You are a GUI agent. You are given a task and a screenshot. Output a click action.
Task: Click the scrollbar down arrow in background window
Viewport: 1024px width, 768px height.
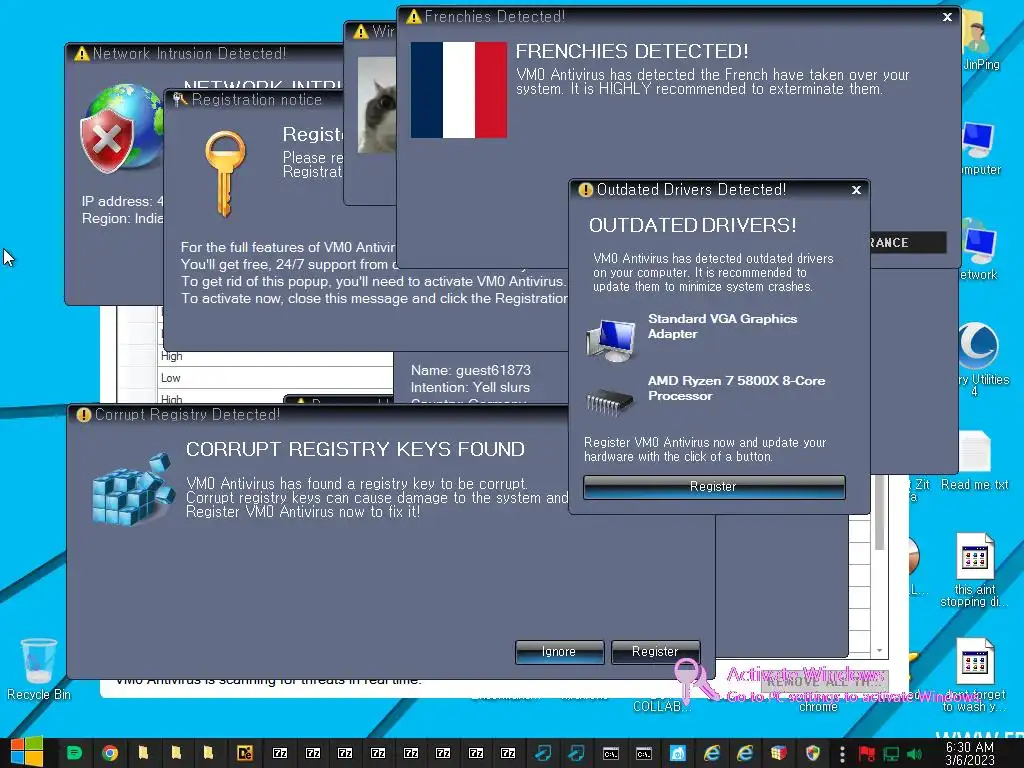pyautogui.click(x=879, y=650)
